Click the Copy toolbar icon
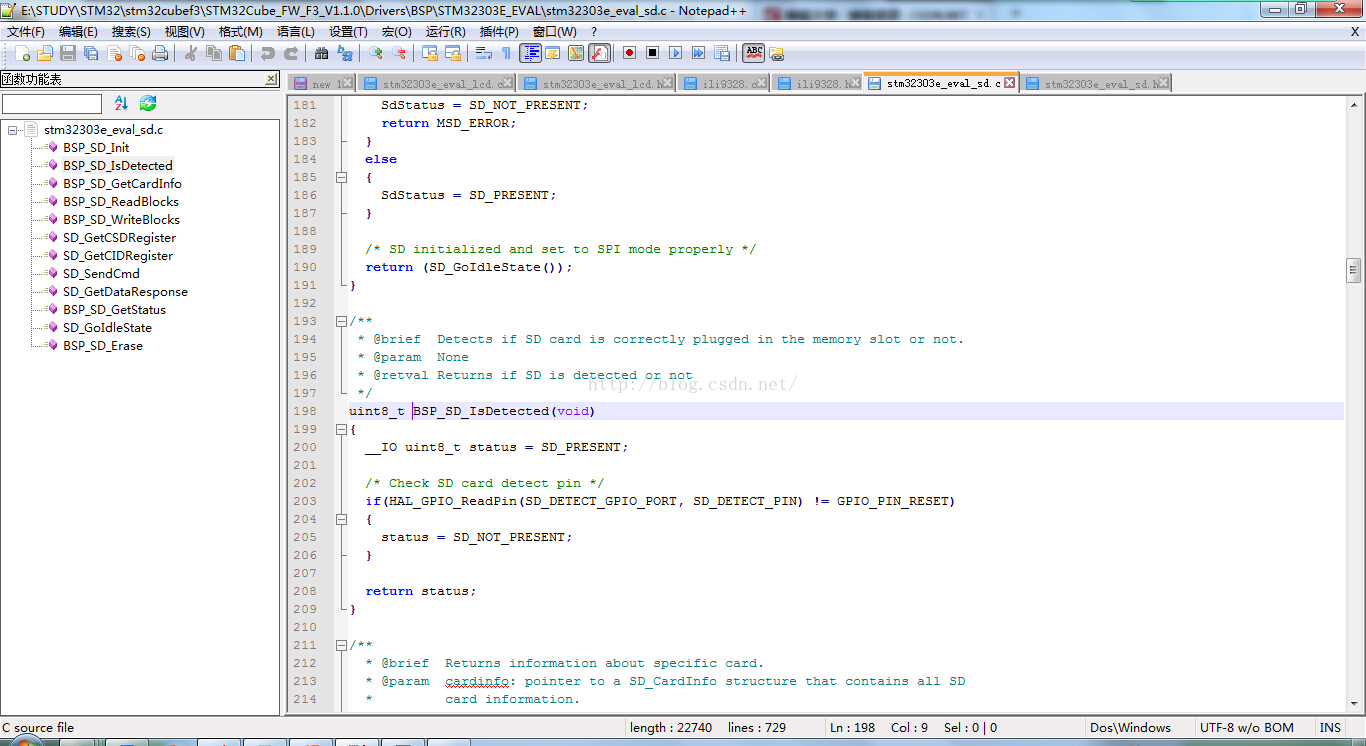This screenshot has width=1366, height=746. coord(213,53)
